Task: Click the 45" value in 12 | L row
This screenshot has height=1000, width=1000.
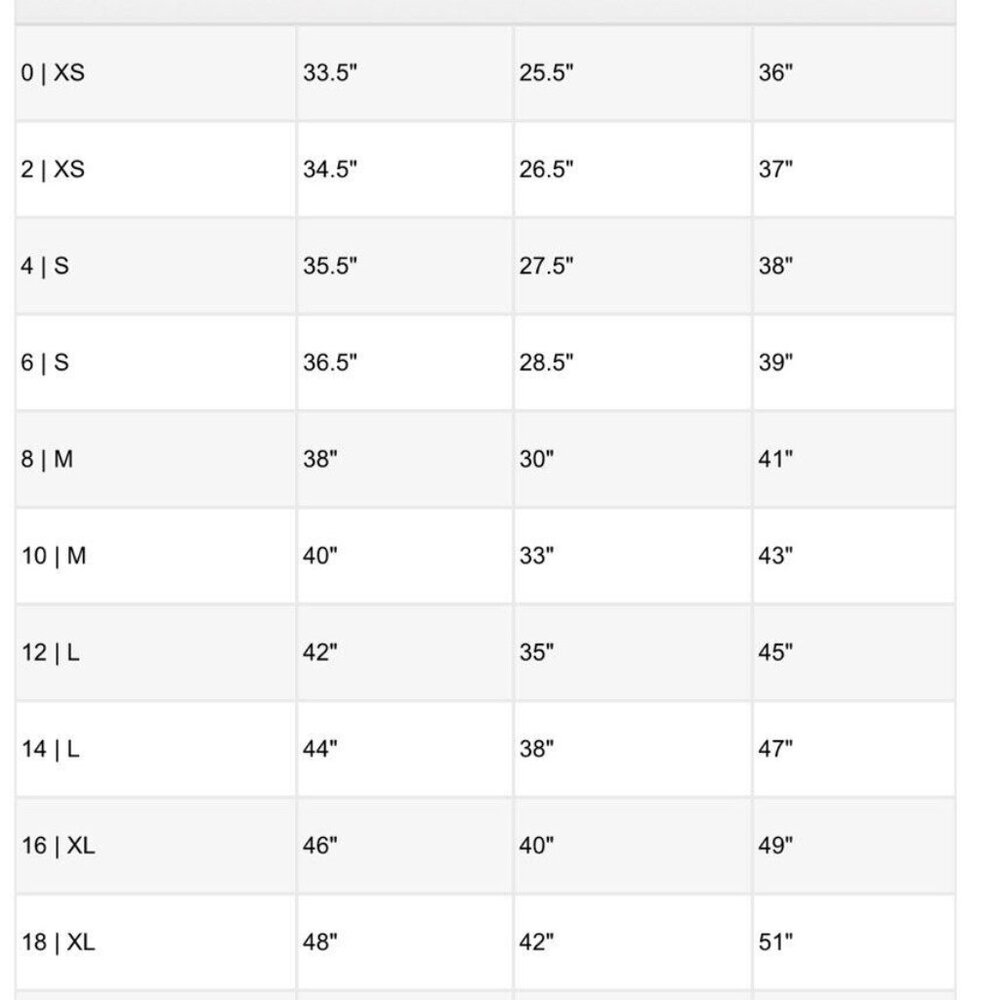Action: click(x=776, y=652)
